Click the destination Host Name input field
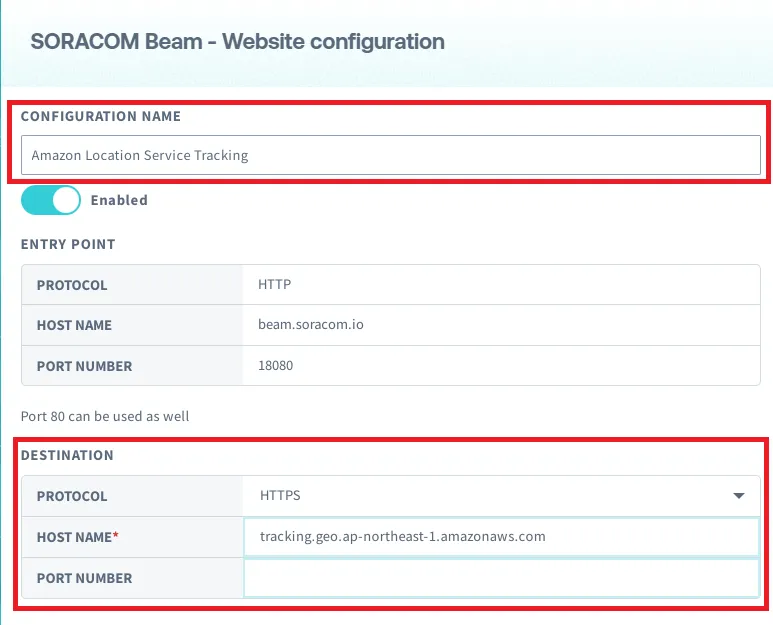Image resolution: width=773 pixels, height=625 pixels. pos(501,536)
